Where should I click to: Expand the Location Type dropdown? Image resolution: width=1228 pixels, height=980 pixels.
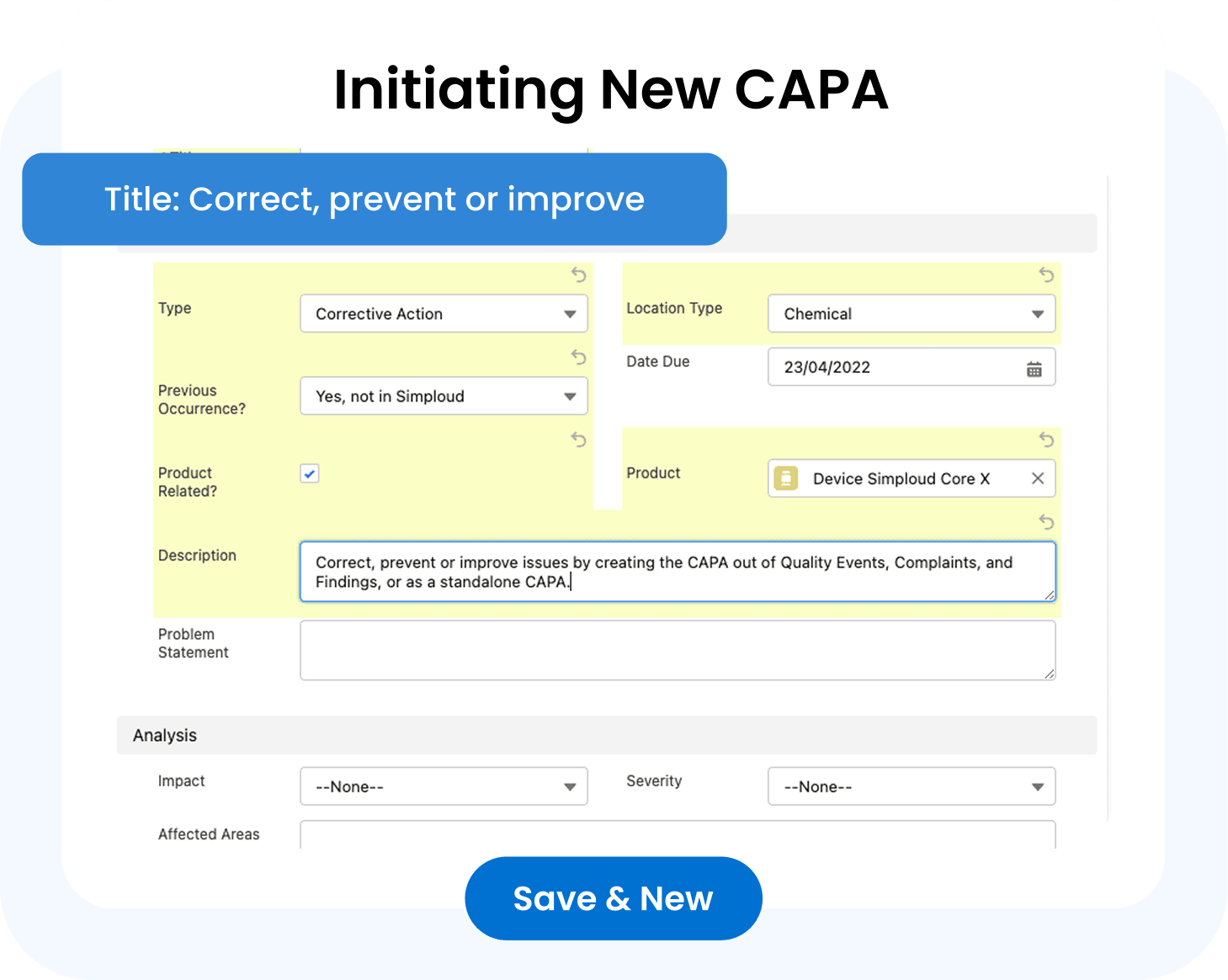click(x=912, y=314)
